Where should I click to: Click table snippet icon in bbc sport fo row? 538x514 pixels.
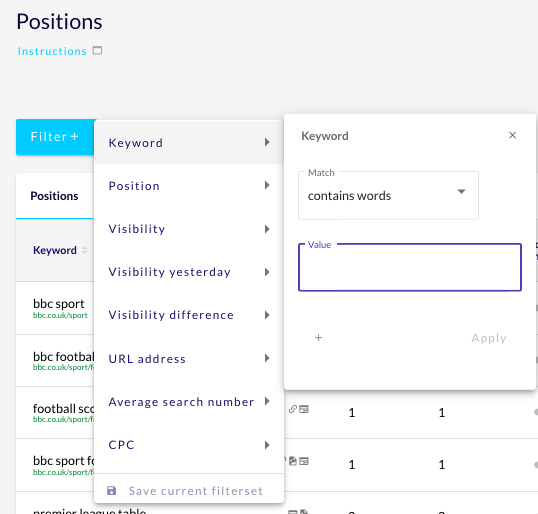(x=304, y=461)
